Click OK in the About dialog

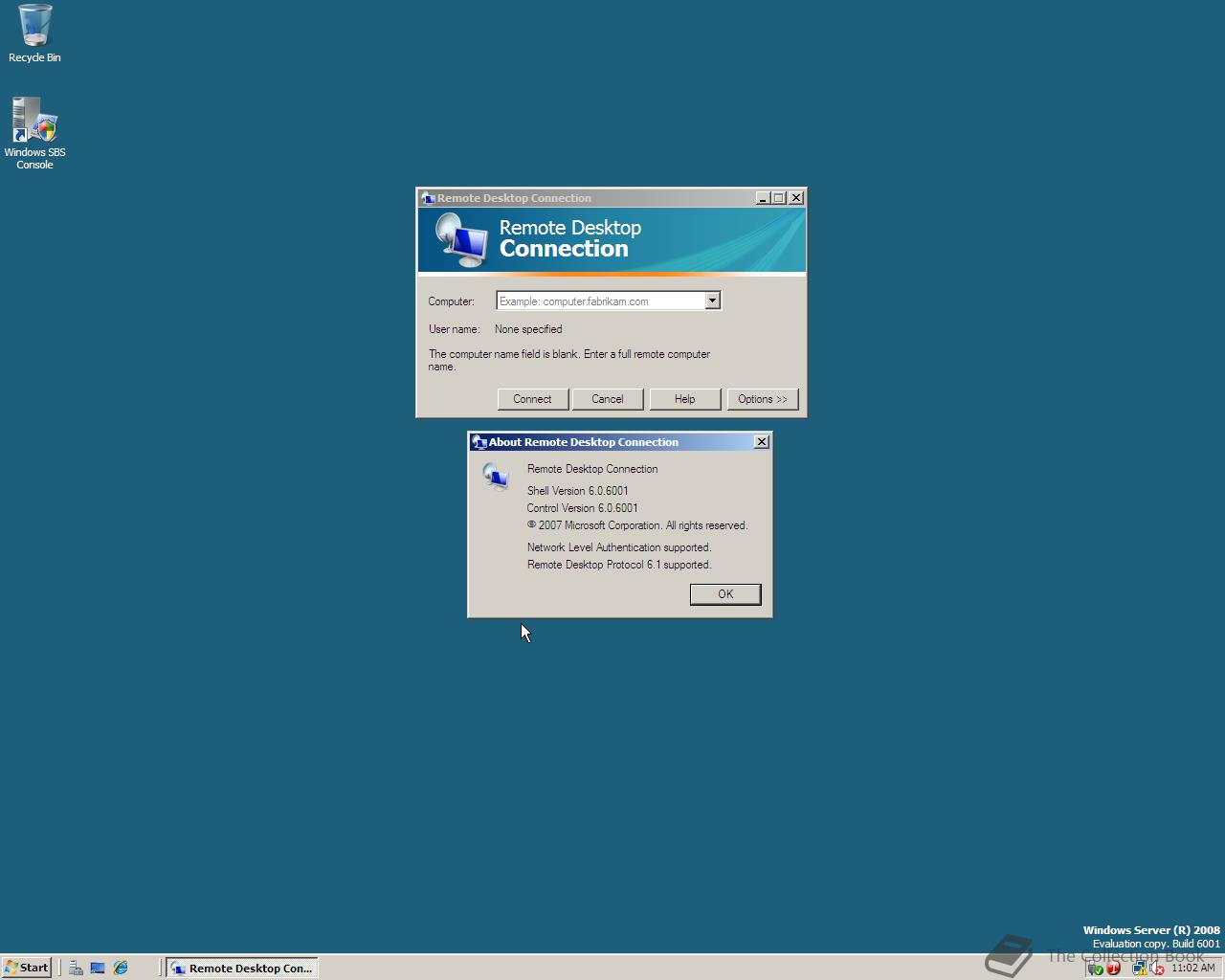(725, 594)
